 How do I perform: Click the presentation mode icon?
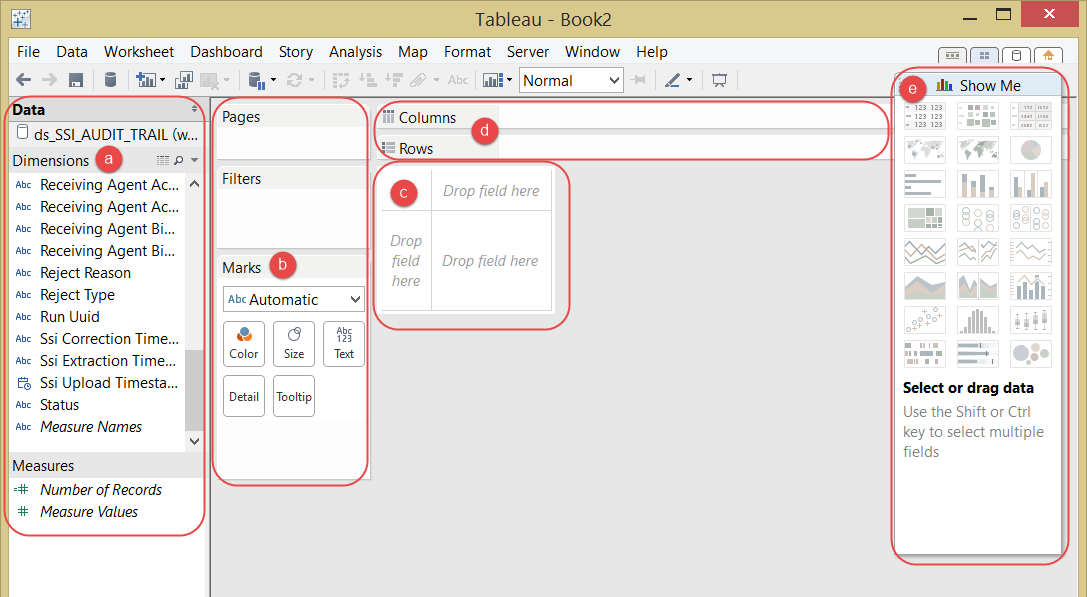pos(720,80)
